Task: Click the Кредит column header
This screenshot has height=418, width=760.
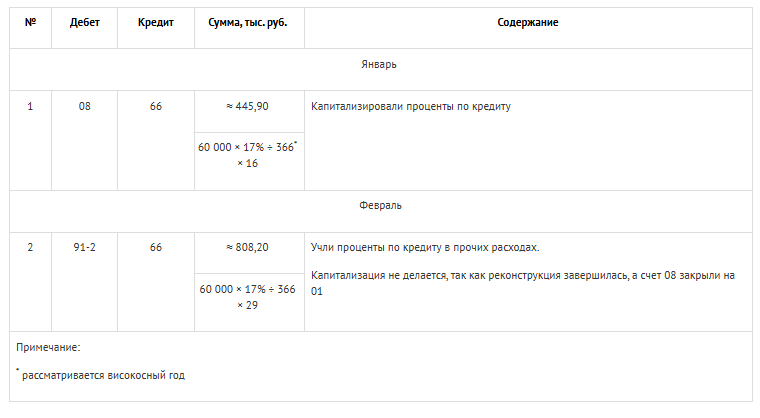Action: (155, 22)
